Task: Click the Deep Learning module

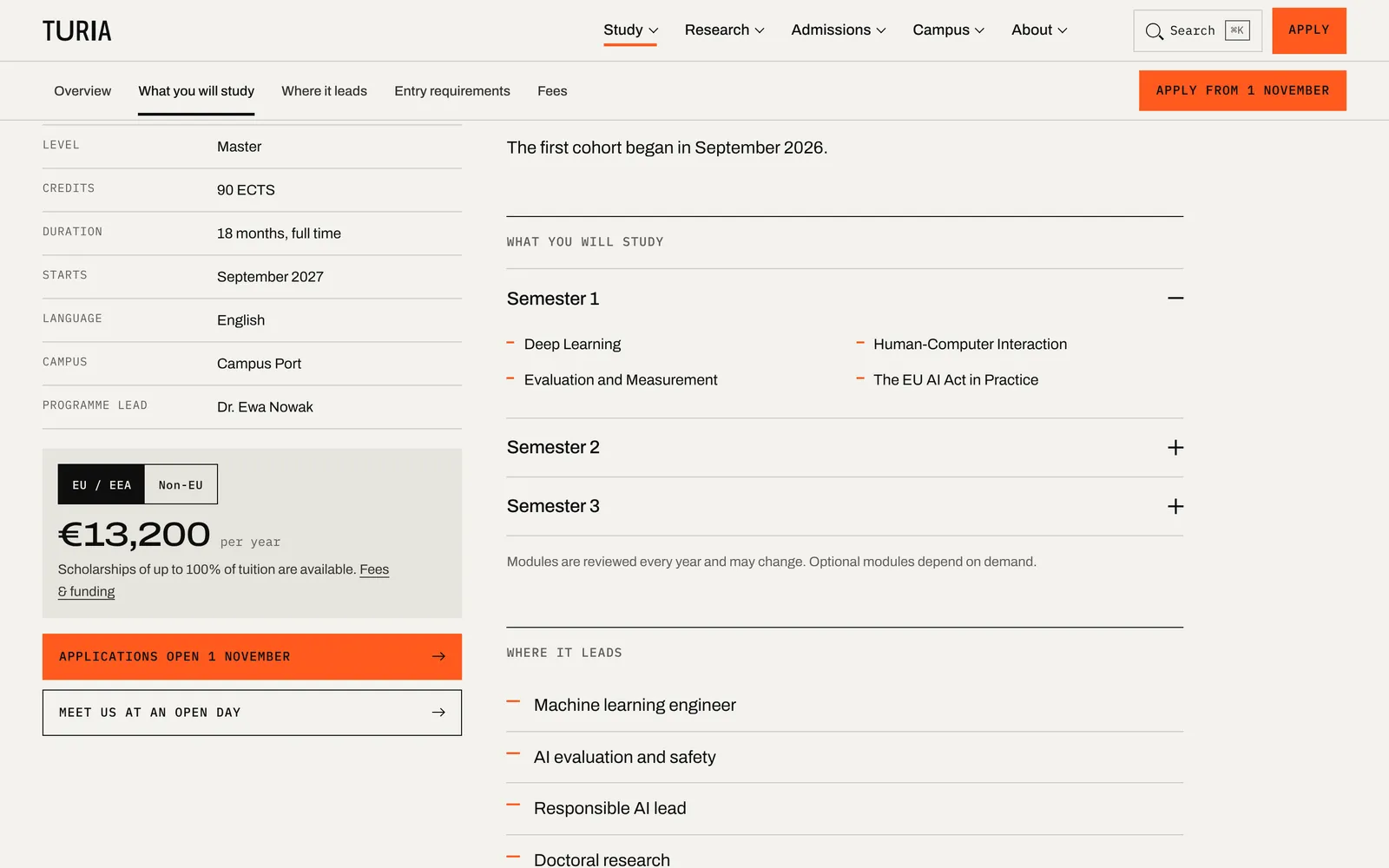Action: click(x=573, y=344)
